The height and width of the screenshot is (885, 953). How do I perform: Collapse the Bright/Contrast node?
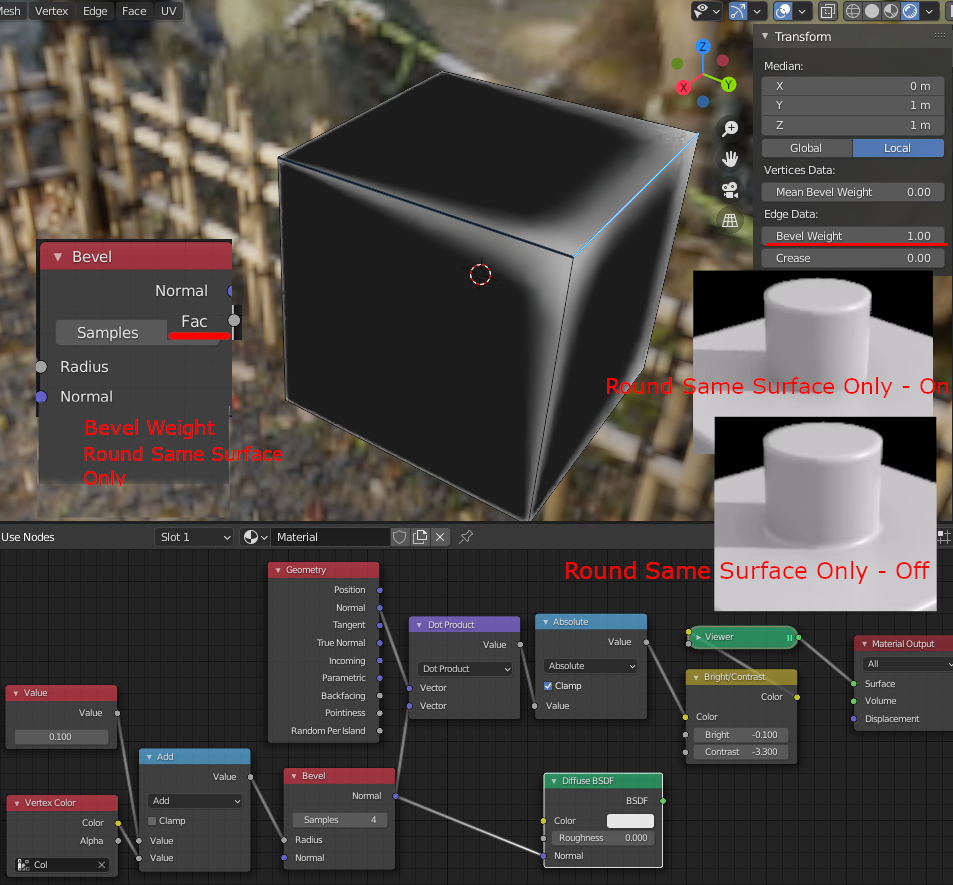pyautogui.click(x=696, y=677)
